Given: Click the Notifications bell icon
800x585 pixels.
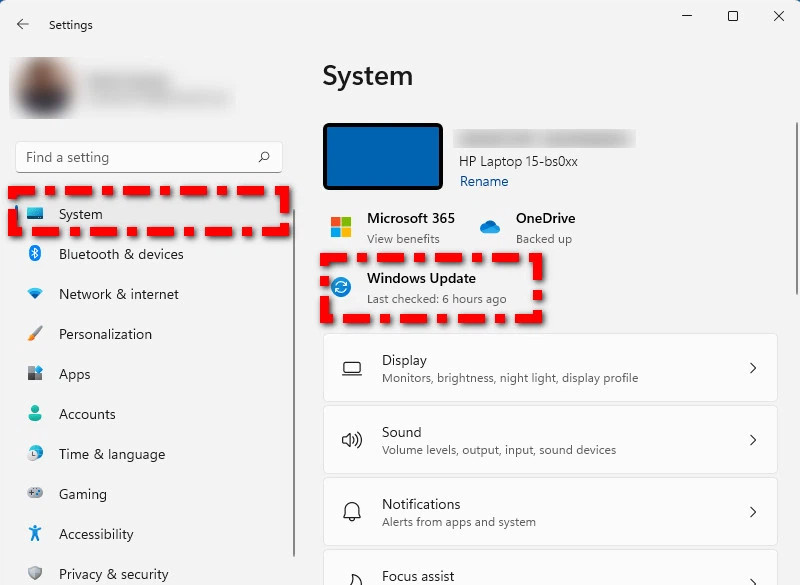Looking at the screenshot, I should point(352,511).
